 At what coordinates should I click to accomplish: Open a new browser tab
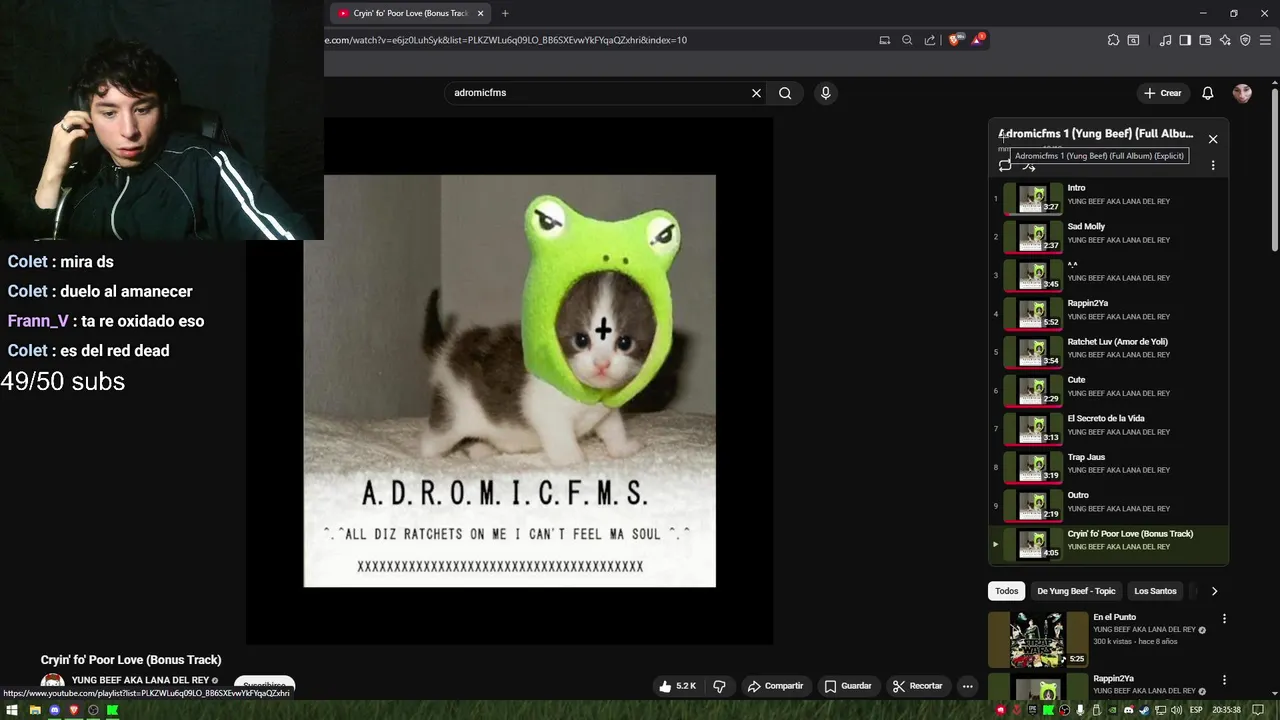pyautogui.click(x=505, y=13)
